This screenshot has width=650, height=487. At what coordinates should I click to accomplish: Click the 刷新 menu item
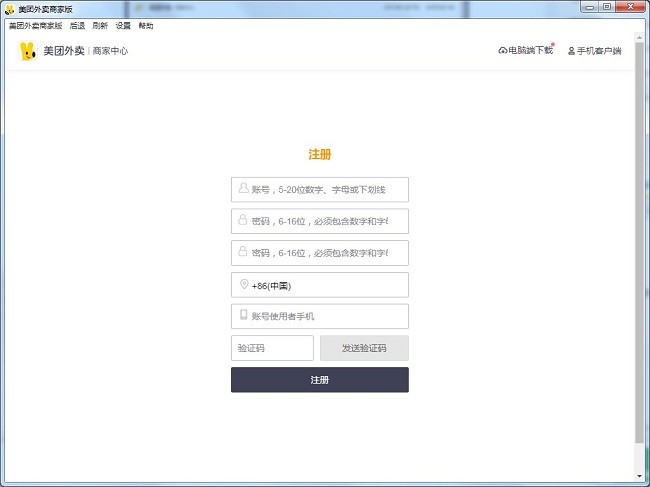click(x=100, y=26)
